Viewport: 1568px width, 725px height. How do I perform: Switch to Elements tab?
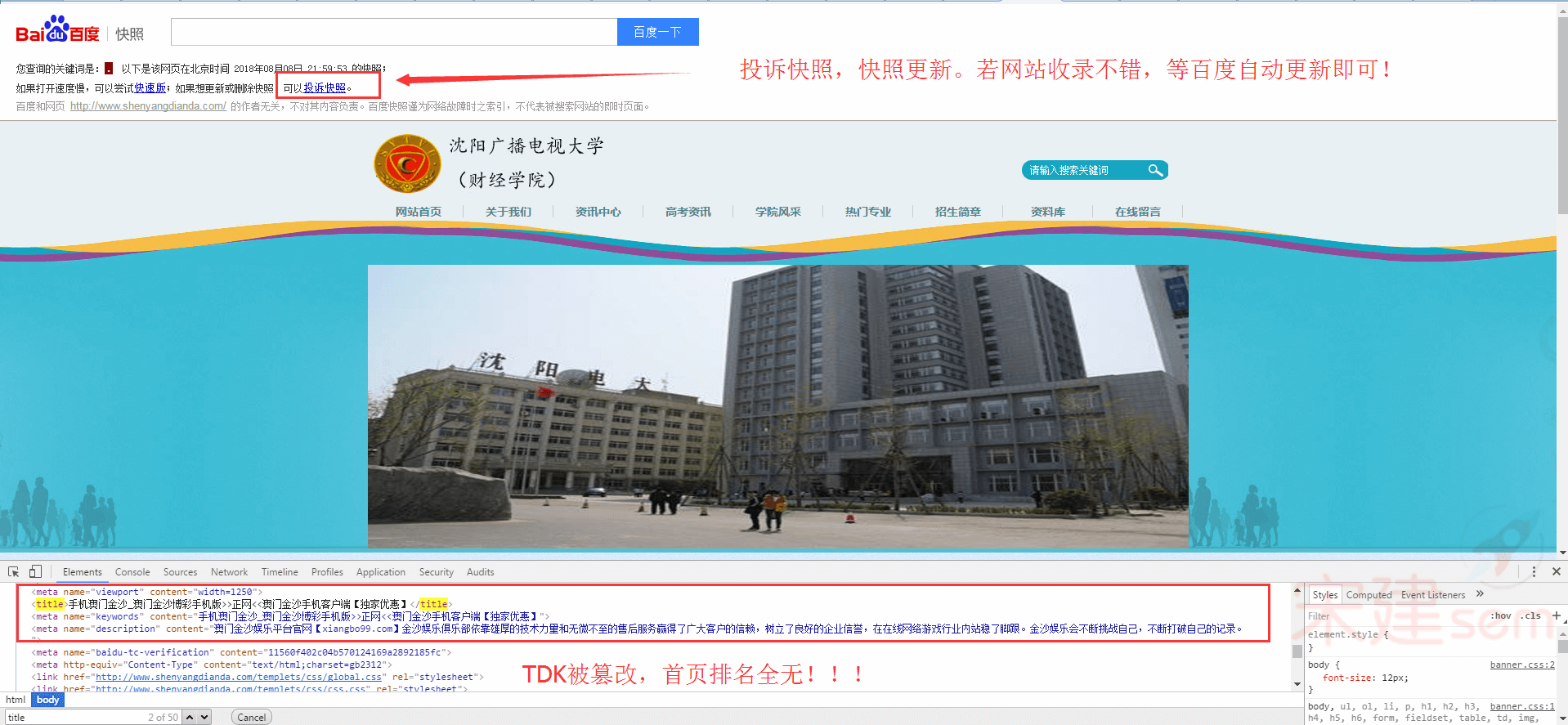[x=83, y=572]
